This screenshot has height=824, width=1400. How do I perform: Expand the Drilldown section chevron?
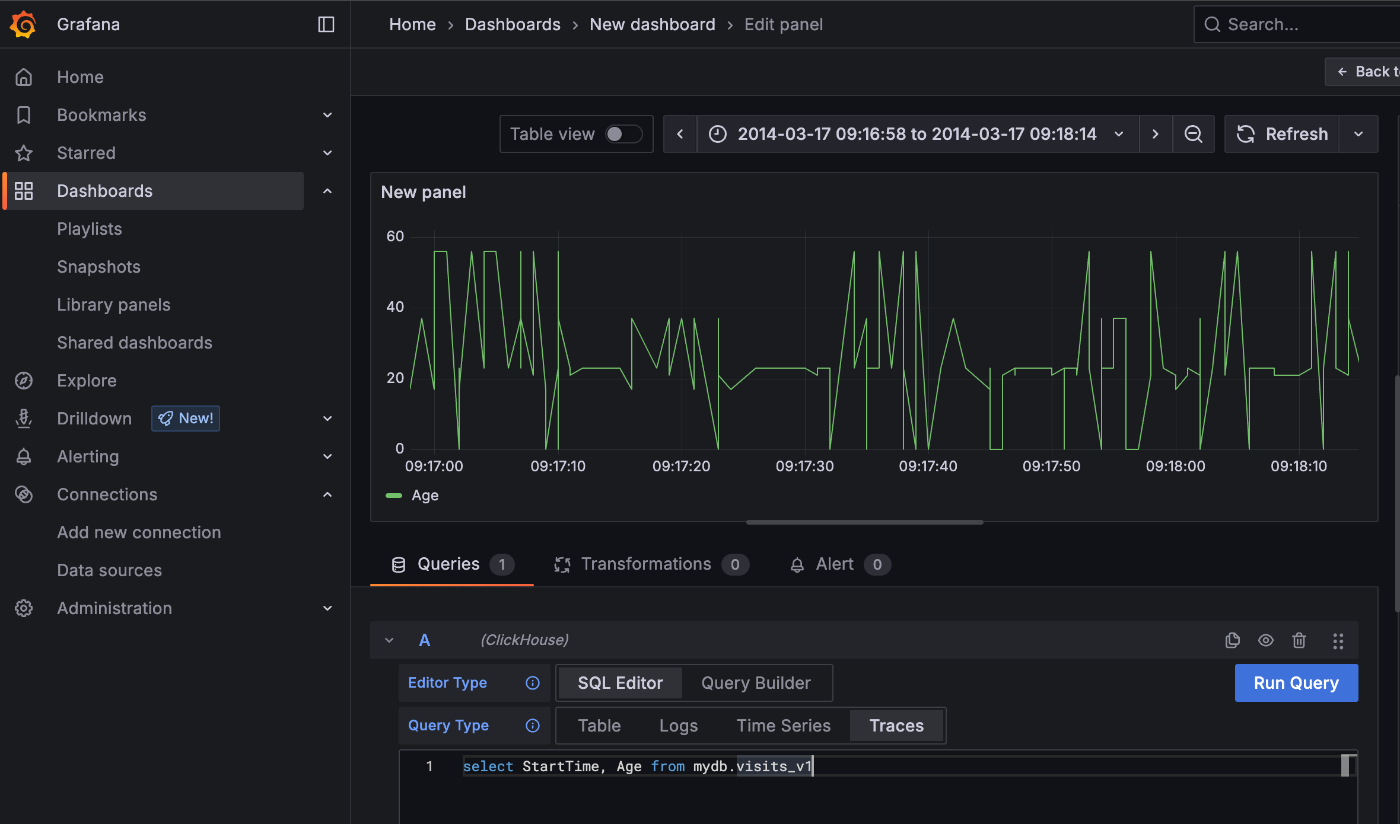click(x=328, y=419)
